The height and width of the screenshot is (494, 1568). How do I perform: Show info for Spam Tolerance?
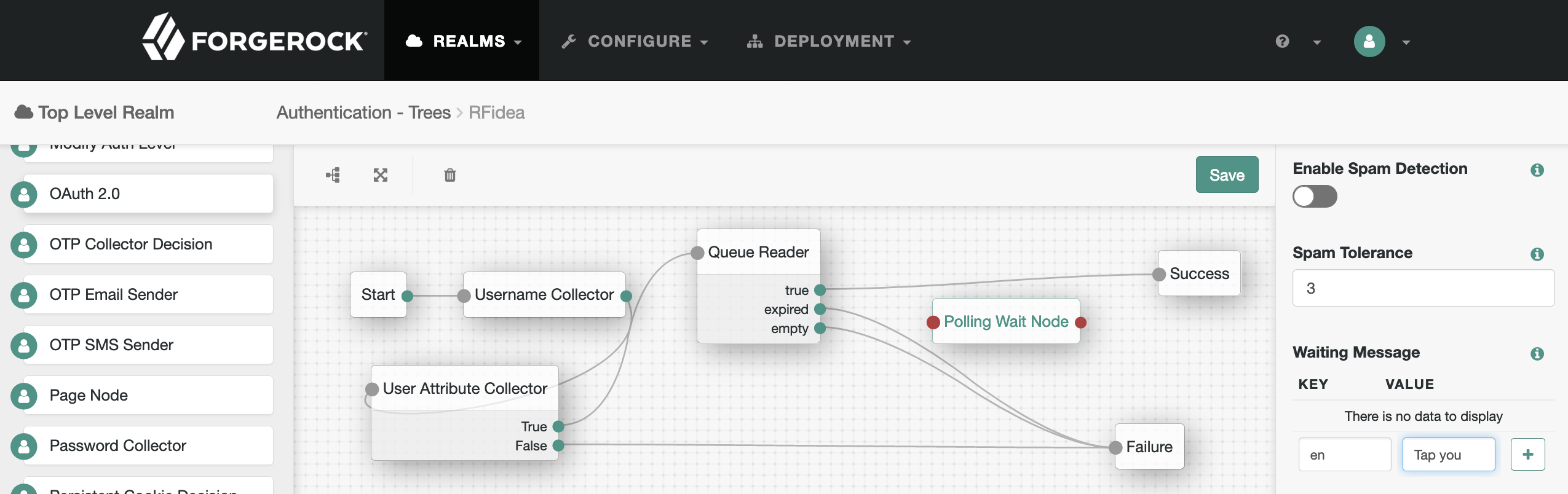(x=1537, y=254)
